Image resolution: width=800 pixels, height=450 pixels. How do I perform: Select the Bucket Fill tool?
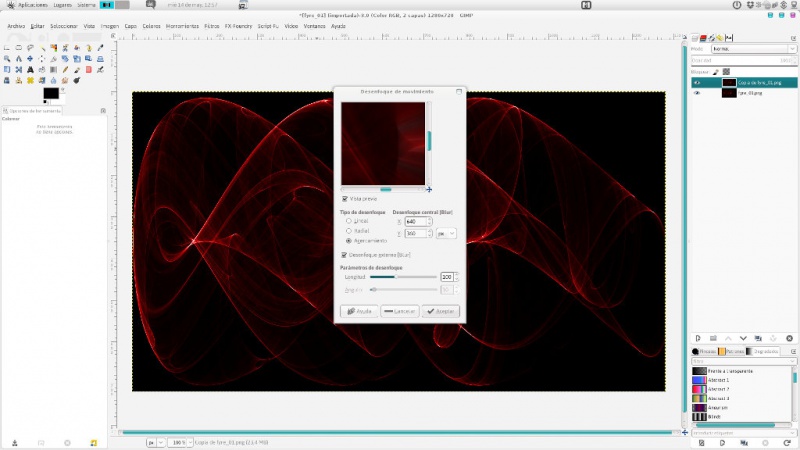coord(42,69)
